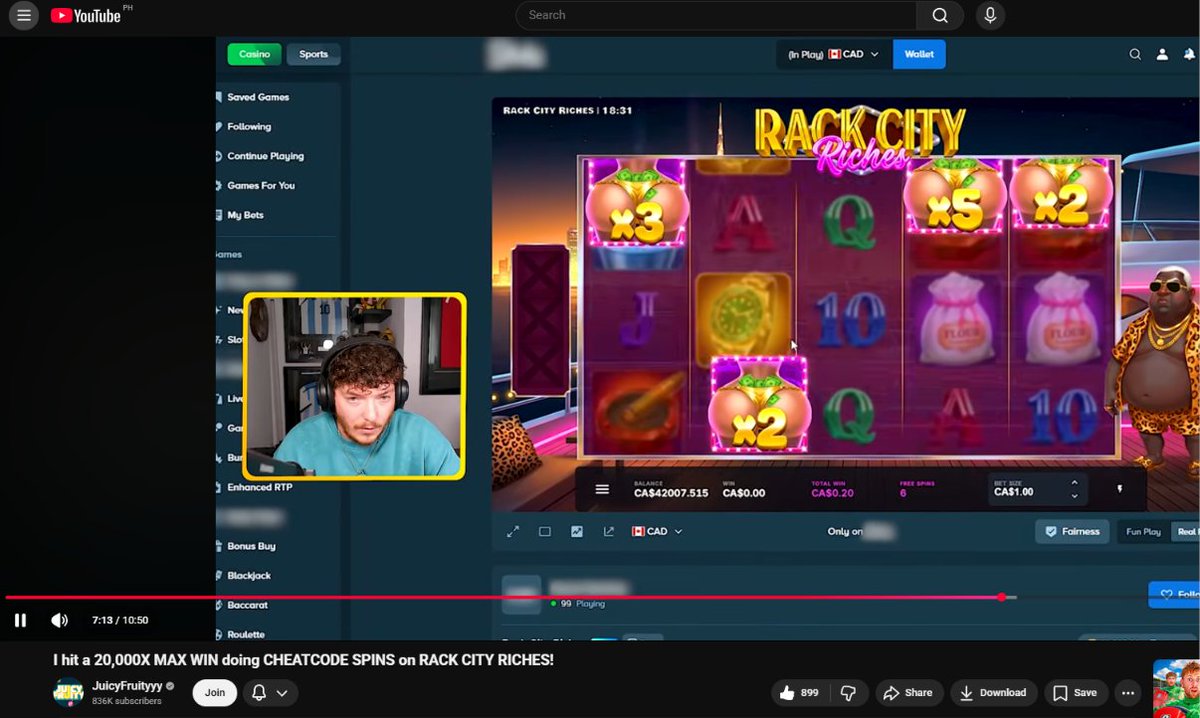Switch to the Casino tab

[254, 54]
